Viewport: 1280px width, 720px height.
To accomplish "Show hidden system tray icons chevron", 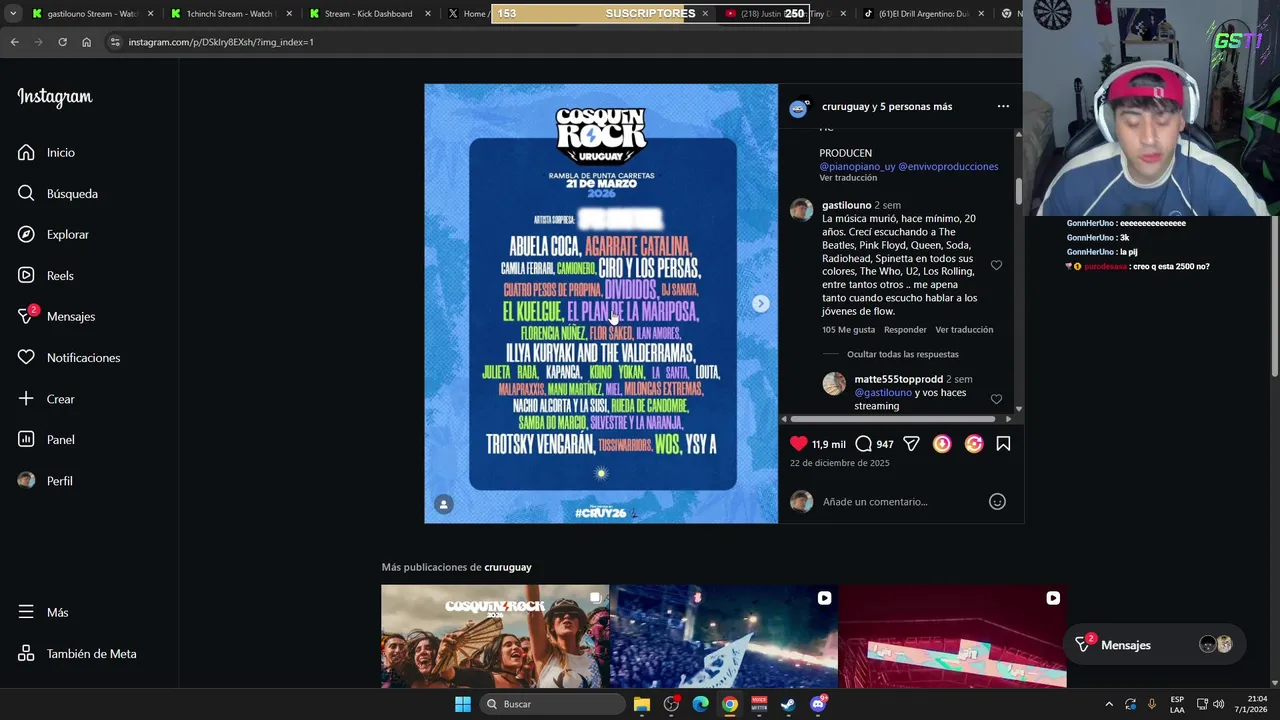I will 1109,704.
